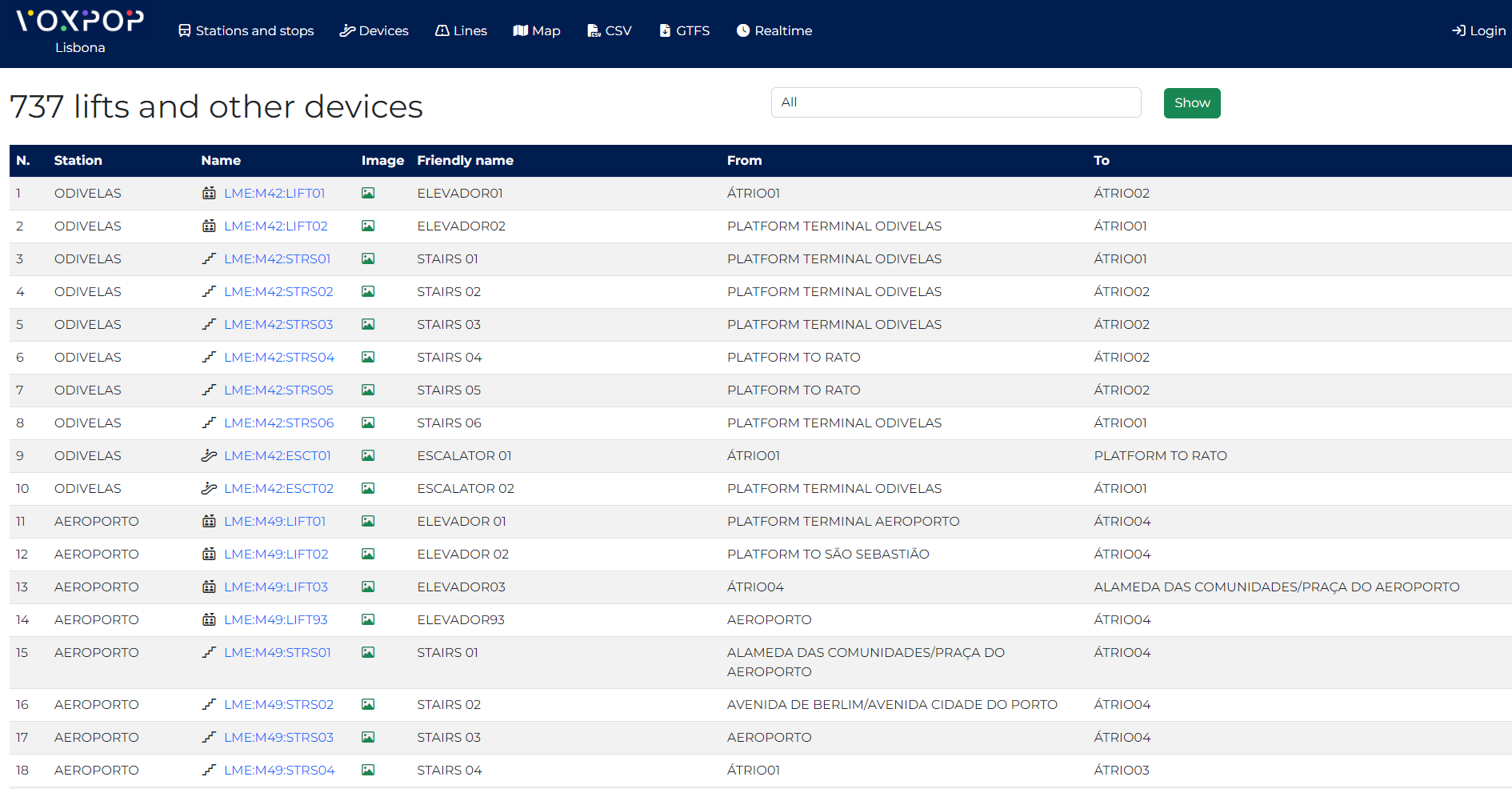This screenshot has width=1512, height=789.
Task: Open device link LME:M42:LIFT02
Action: coord(276,226)
